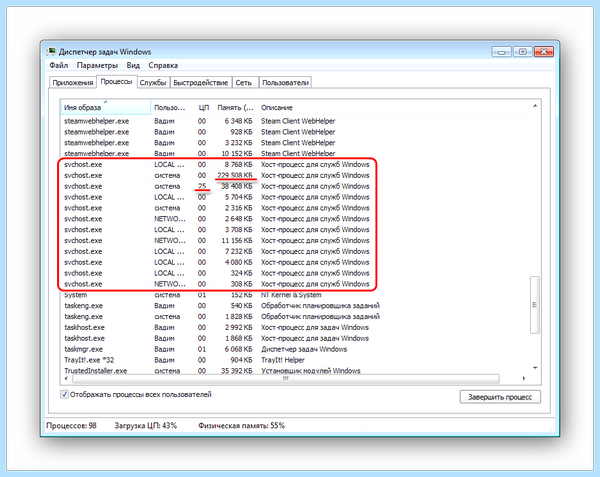Select svchost.exe row with 8 768 КБ
Viewport: 600px width, 477px height.
click(295, 164)
